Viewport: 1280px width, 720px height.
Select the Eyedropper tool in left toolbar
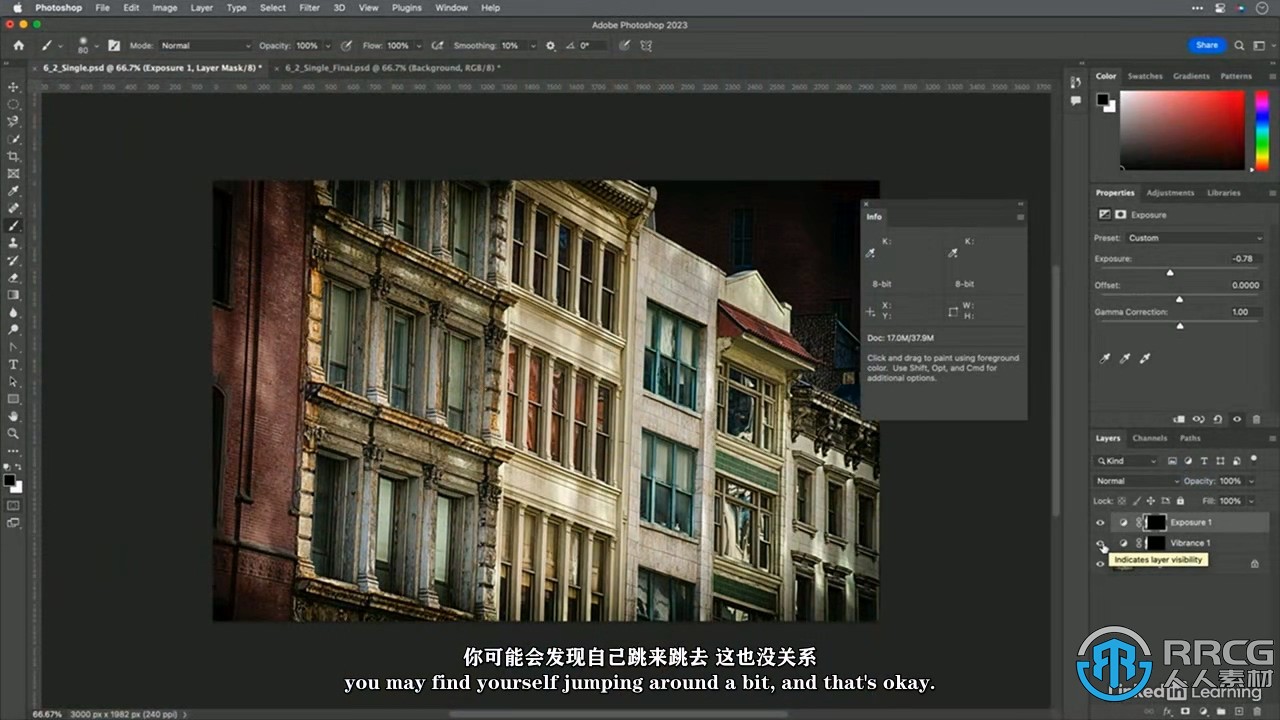tap(13, 191)
